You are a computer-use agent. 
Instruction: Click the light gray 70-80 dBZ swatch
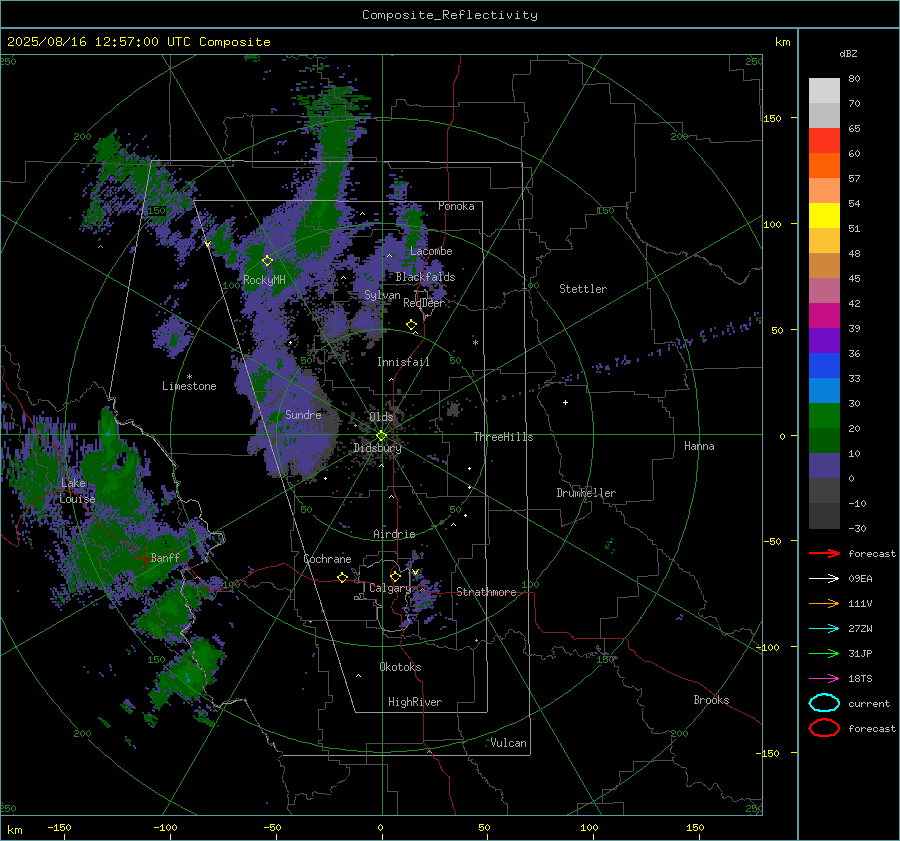pos(824,91)
